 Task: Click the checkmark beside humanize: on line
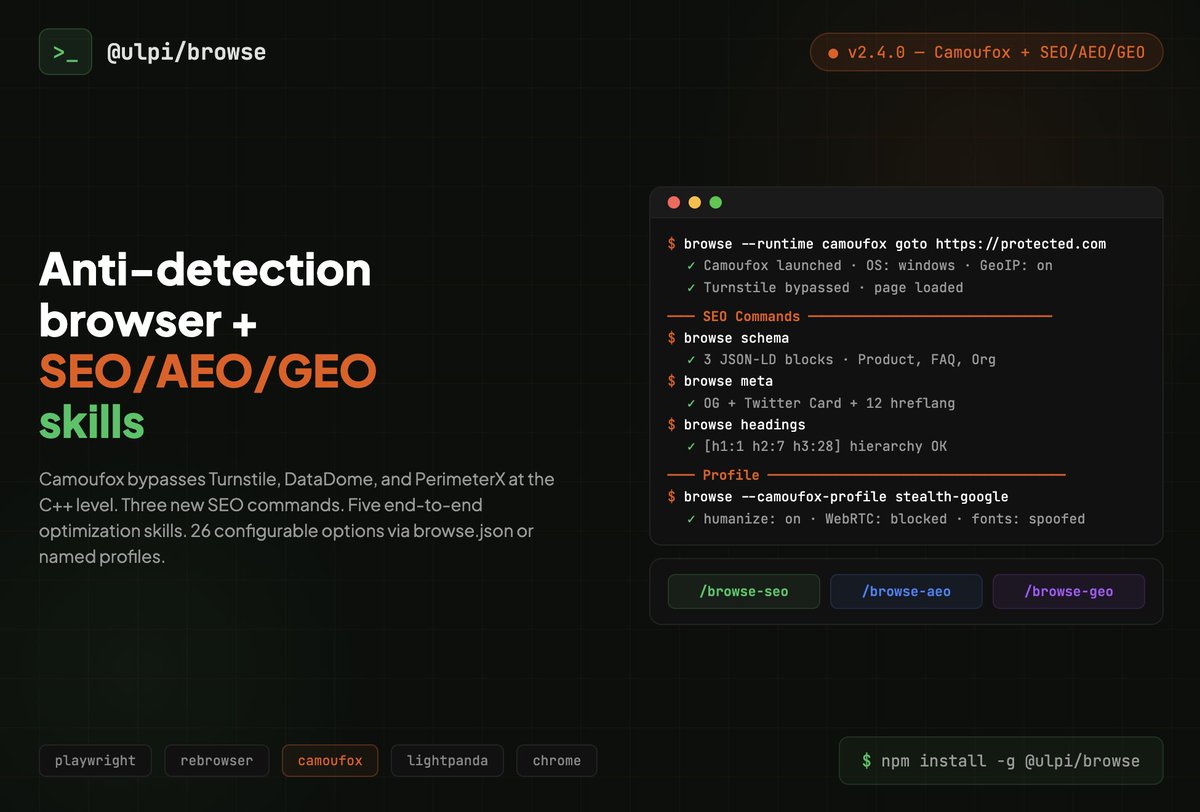click(689, 519)
